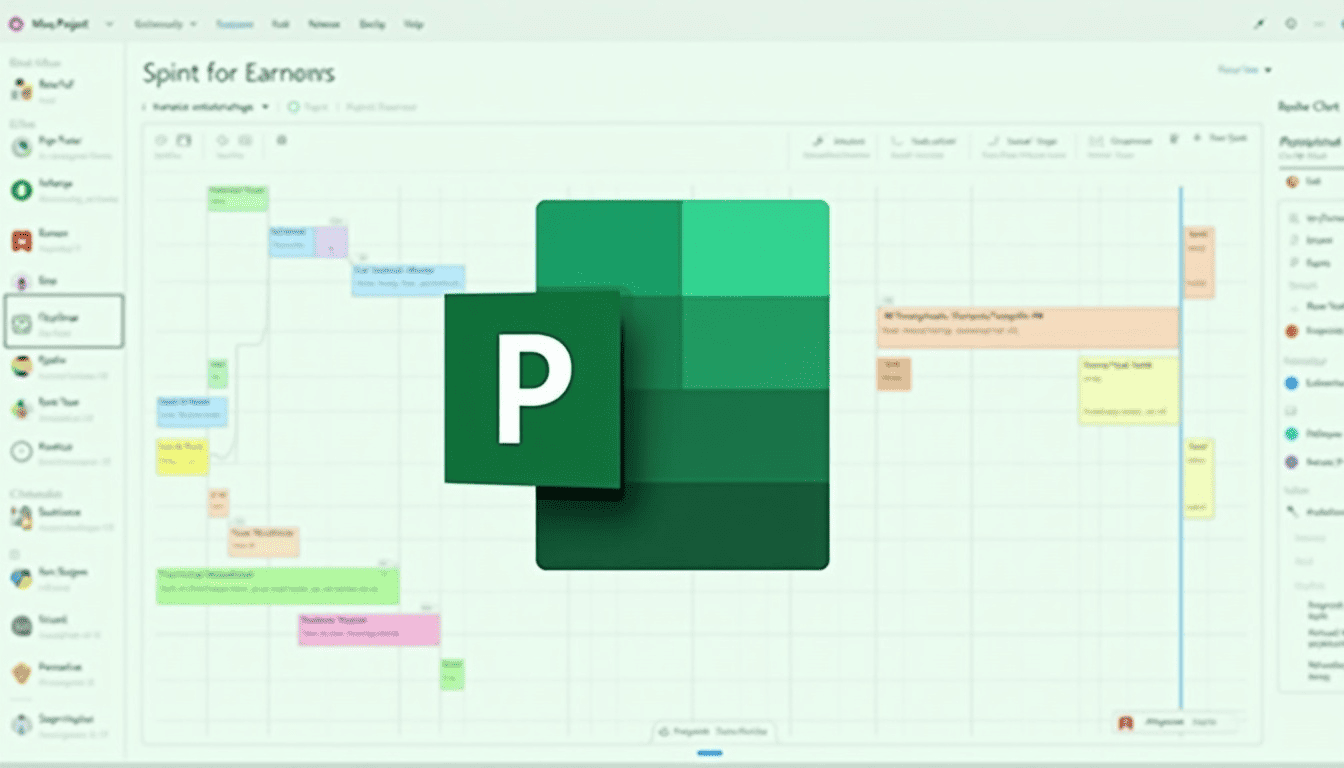Click the pink app logo in the header
Viewport: 1344px width, 768px height.
16,23
